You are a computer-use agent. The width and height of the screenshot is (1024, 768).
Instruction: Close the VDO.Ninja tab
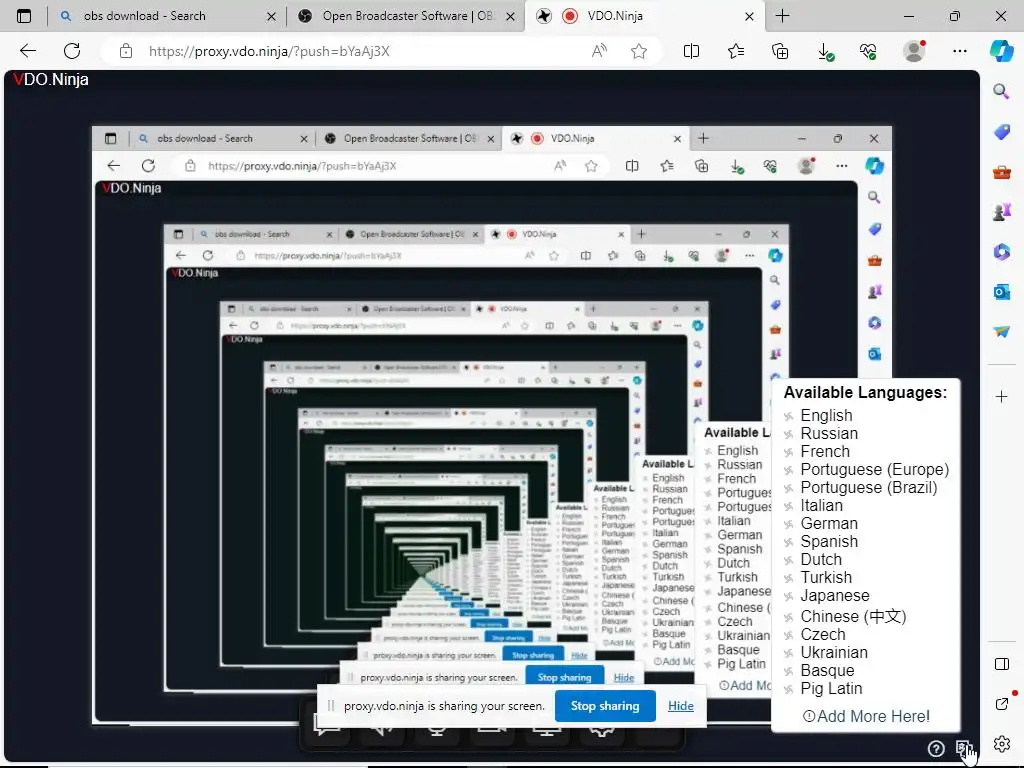(x=750, y=16)
